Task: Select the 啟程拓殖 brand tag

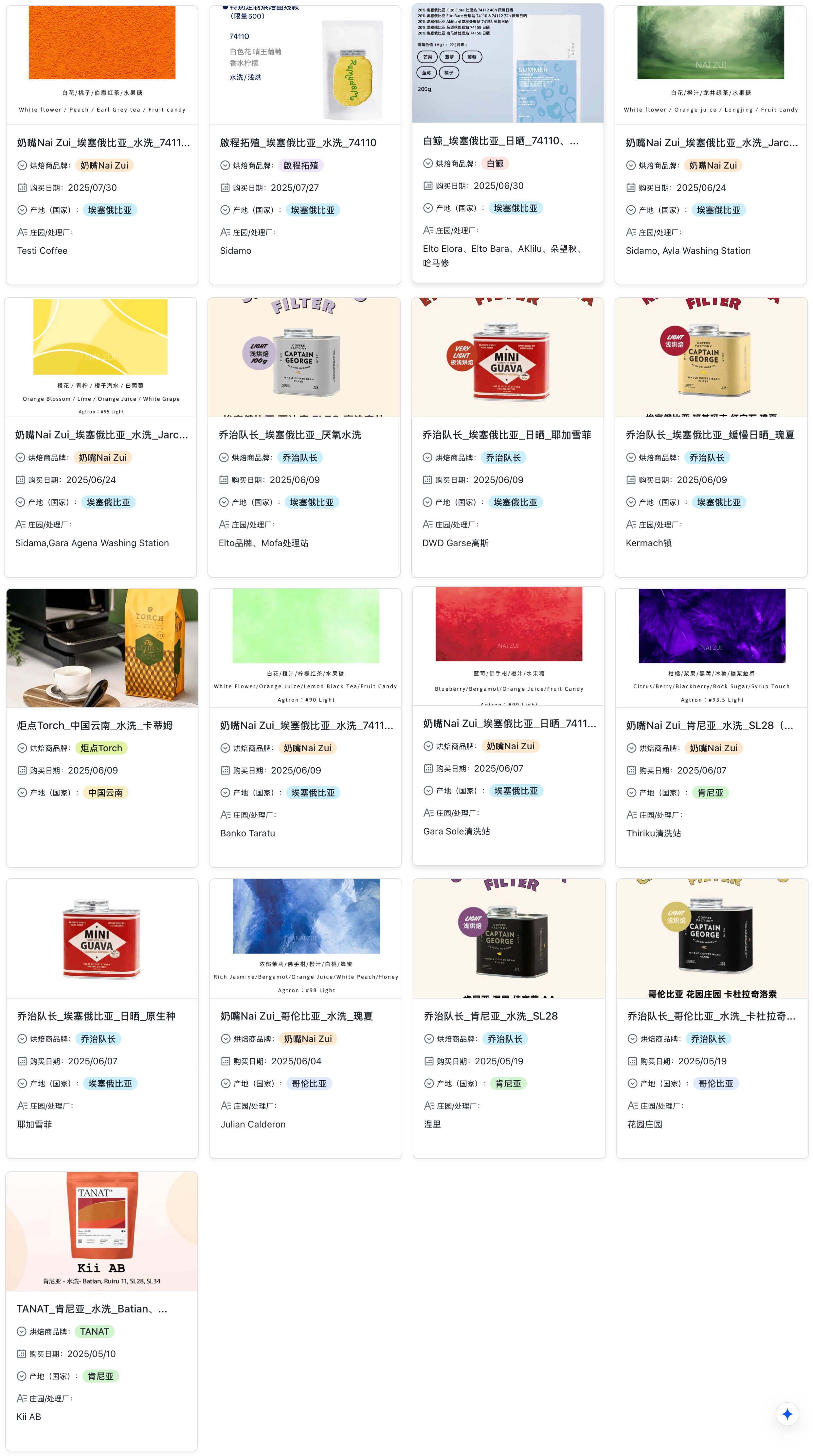Action: [300, 165]
